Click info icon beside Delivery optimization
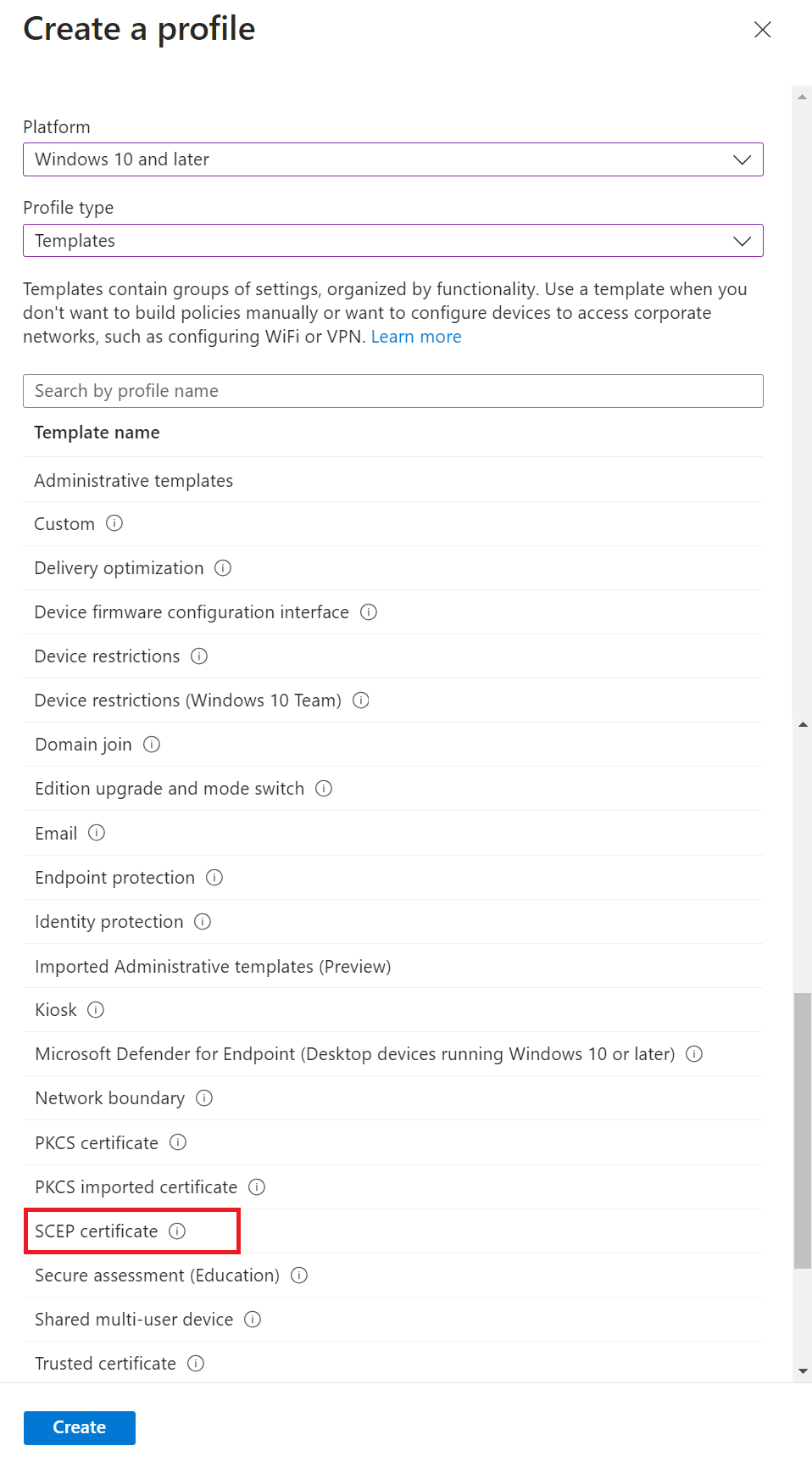This screenshot has height=1457, width=812. pos(223,567)
